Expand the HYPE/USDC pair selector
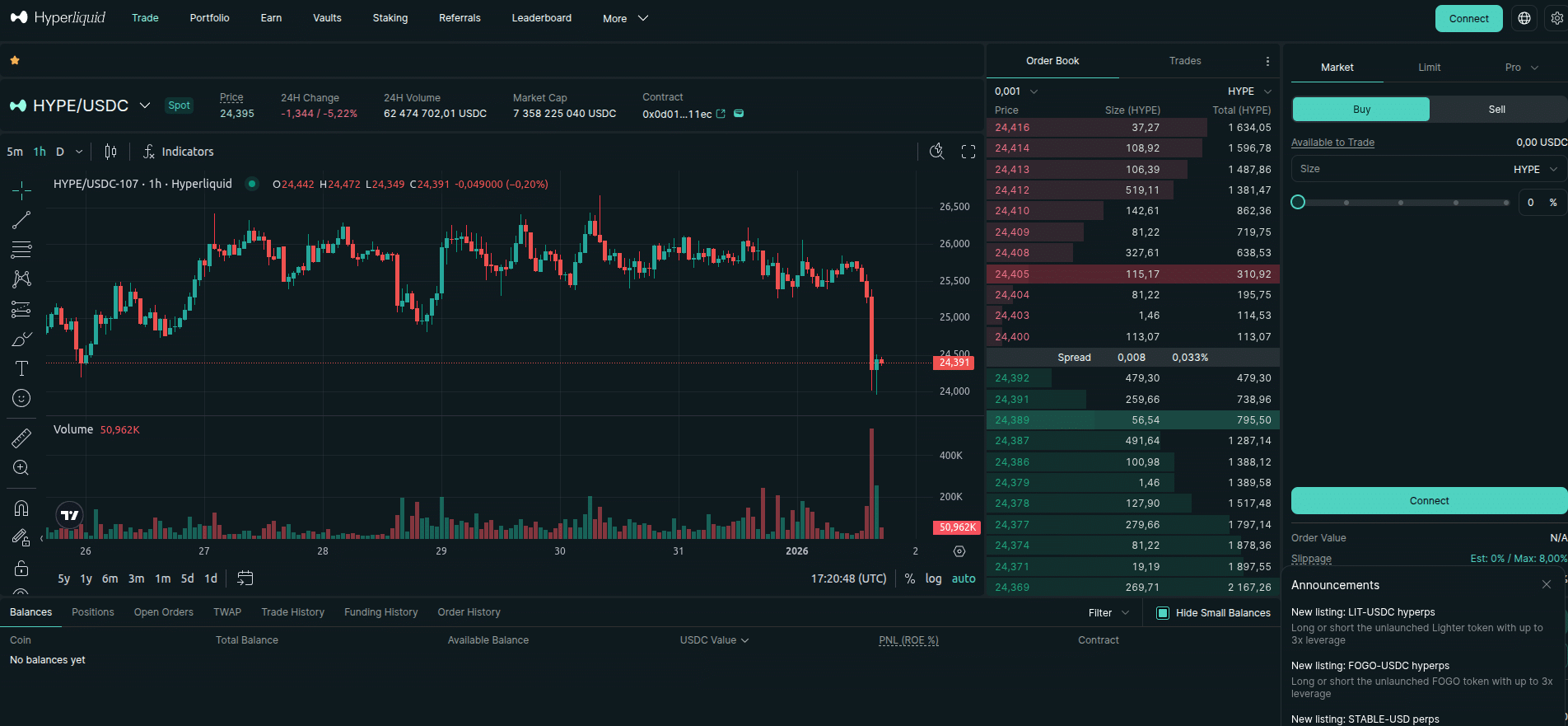The image size is (1568, 726). [145, 105]
